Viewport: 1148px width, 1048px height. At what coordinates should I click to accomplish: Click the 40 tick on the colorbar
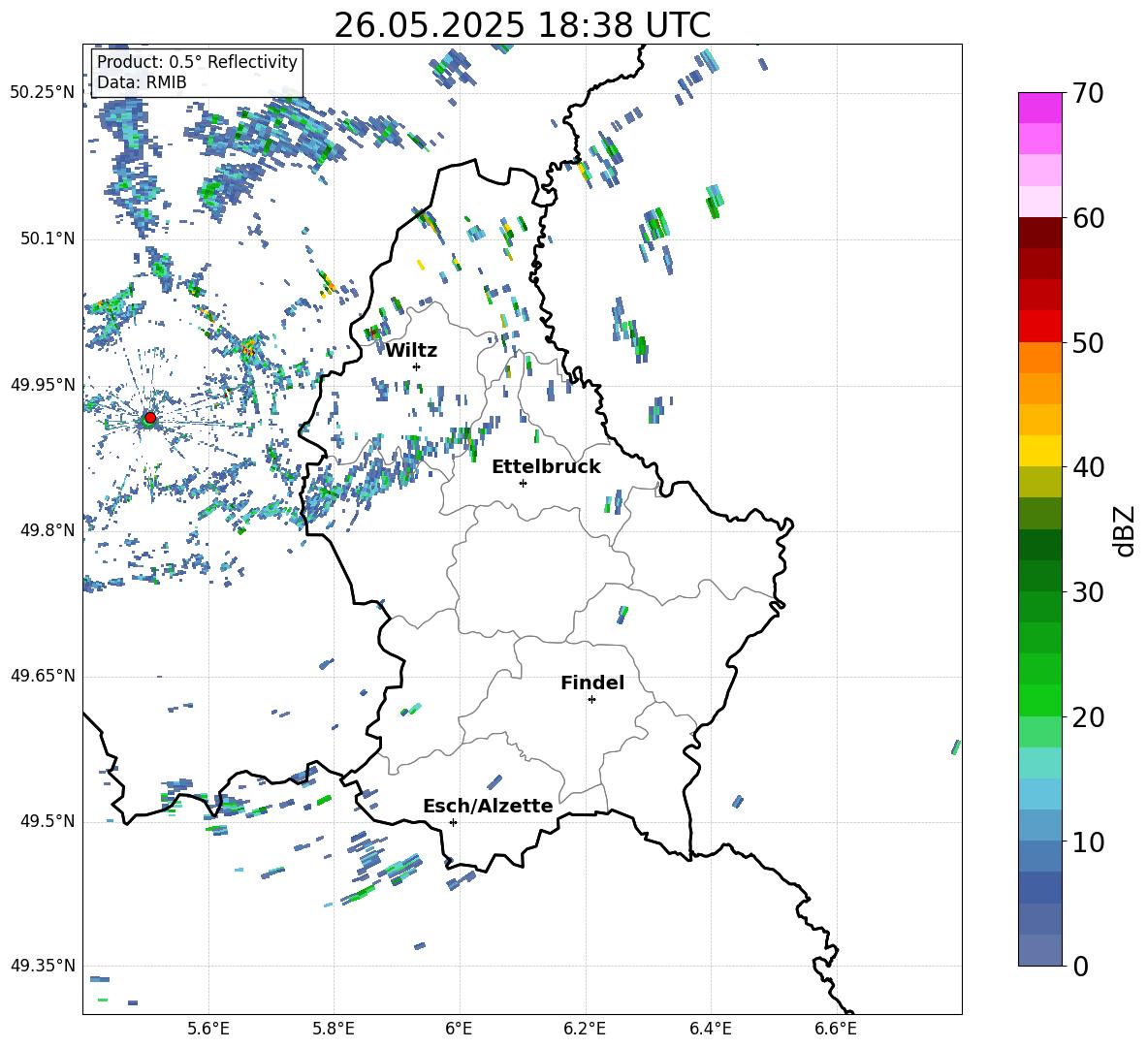pyautogui.click(x=1088, y=467)
